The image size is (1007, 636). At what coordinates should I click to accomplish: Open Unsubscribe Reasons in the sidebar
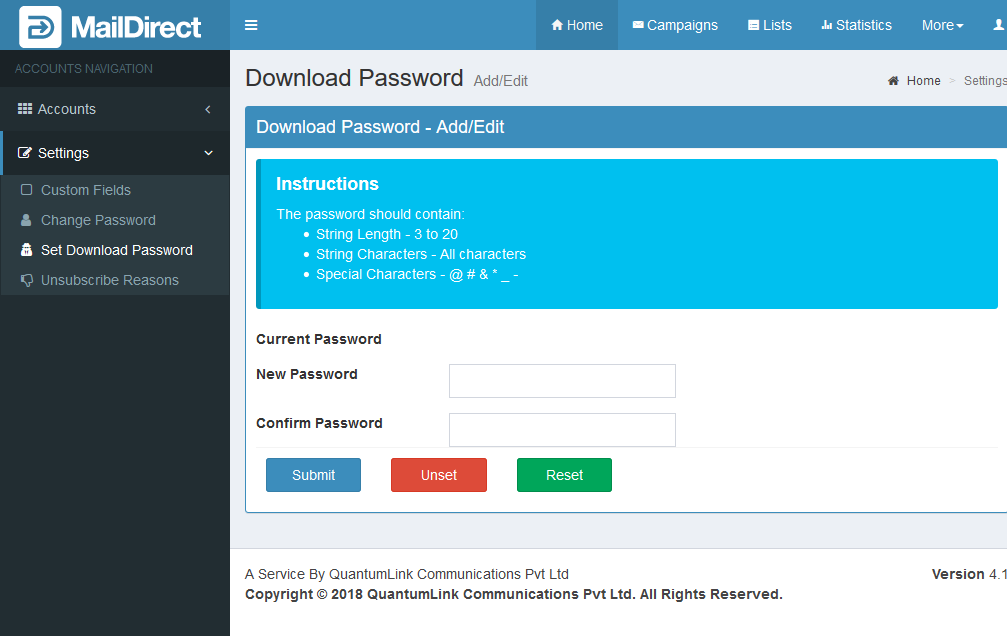pos(109,280)
